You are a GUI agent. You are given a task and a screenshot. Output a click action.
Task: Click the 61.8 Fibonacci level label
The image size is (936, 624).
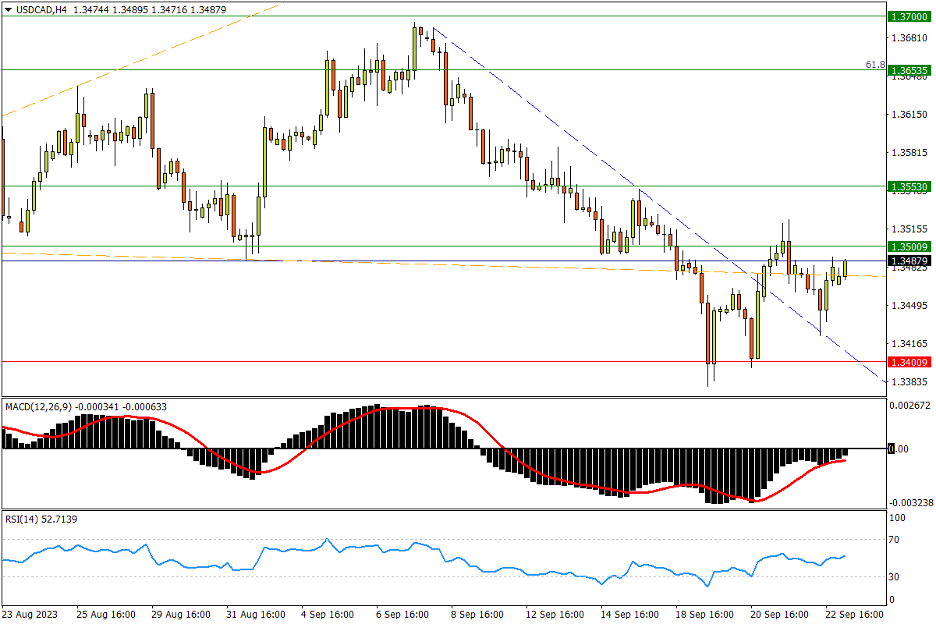874,64
